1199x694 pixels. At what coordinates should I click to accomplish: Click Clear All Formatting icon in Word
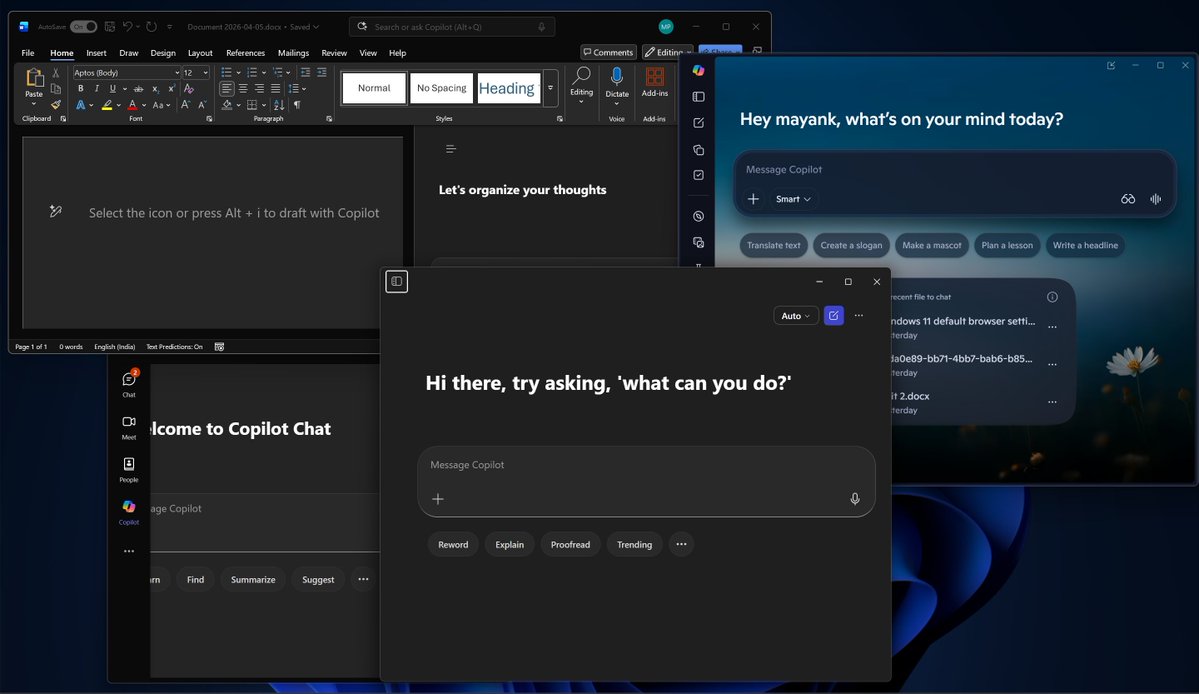click(x=189, y=89)
